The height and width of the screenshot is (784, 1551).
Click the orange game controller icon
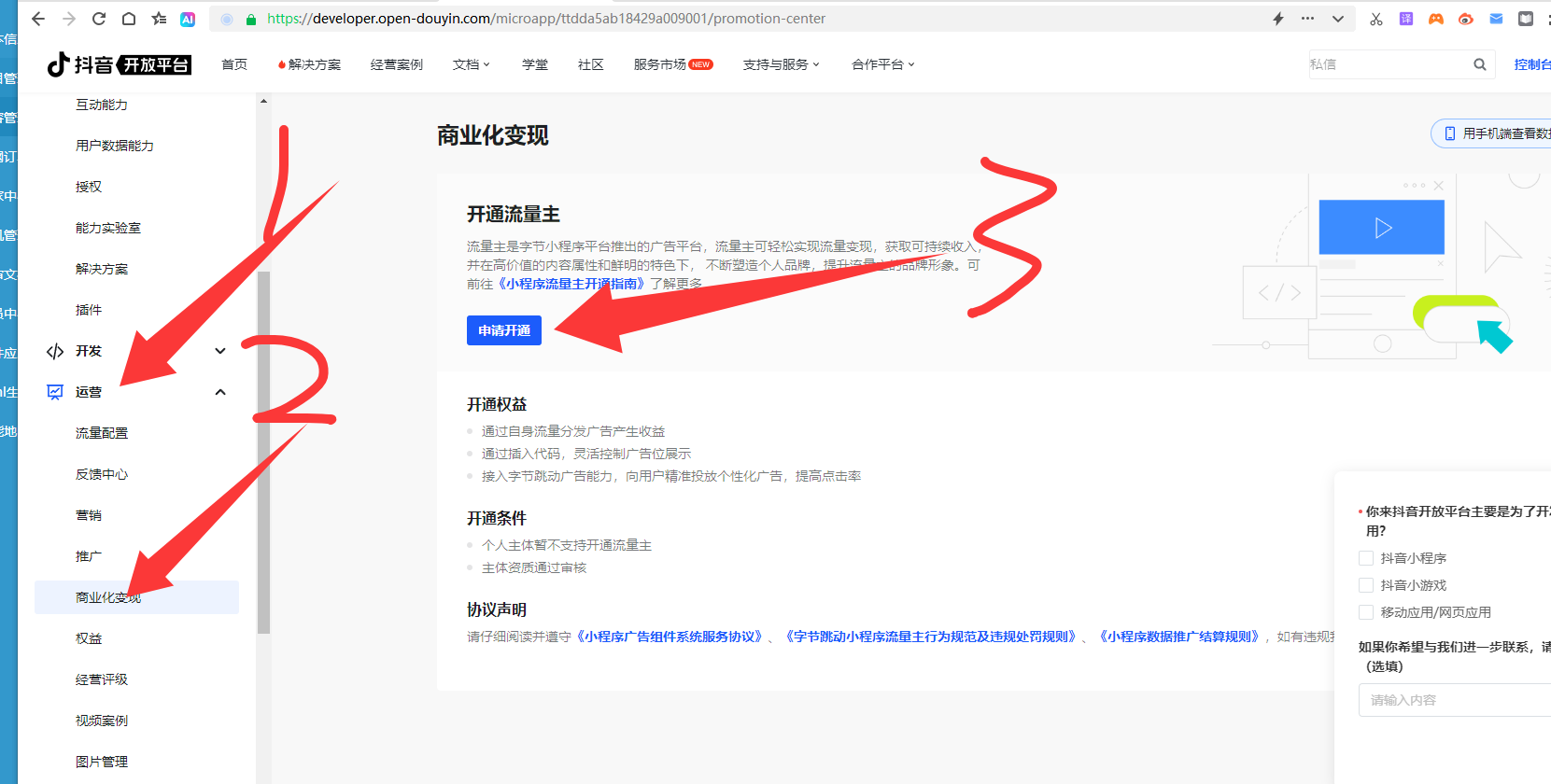[x=1436, y=19]
